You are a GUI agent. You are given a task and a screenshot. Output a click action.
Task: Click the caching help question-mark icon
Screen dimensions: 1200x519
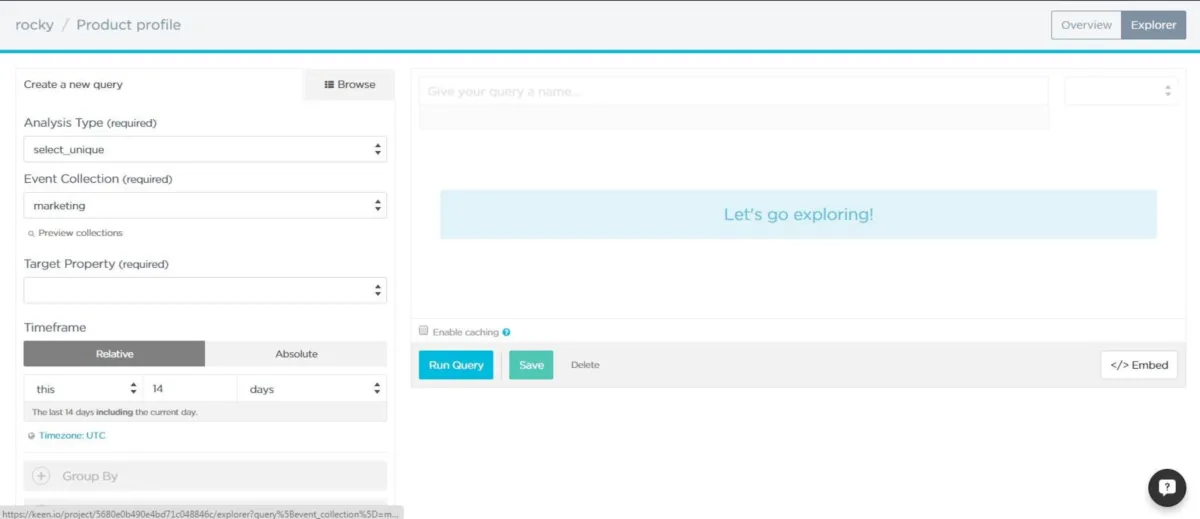point(507,332)
